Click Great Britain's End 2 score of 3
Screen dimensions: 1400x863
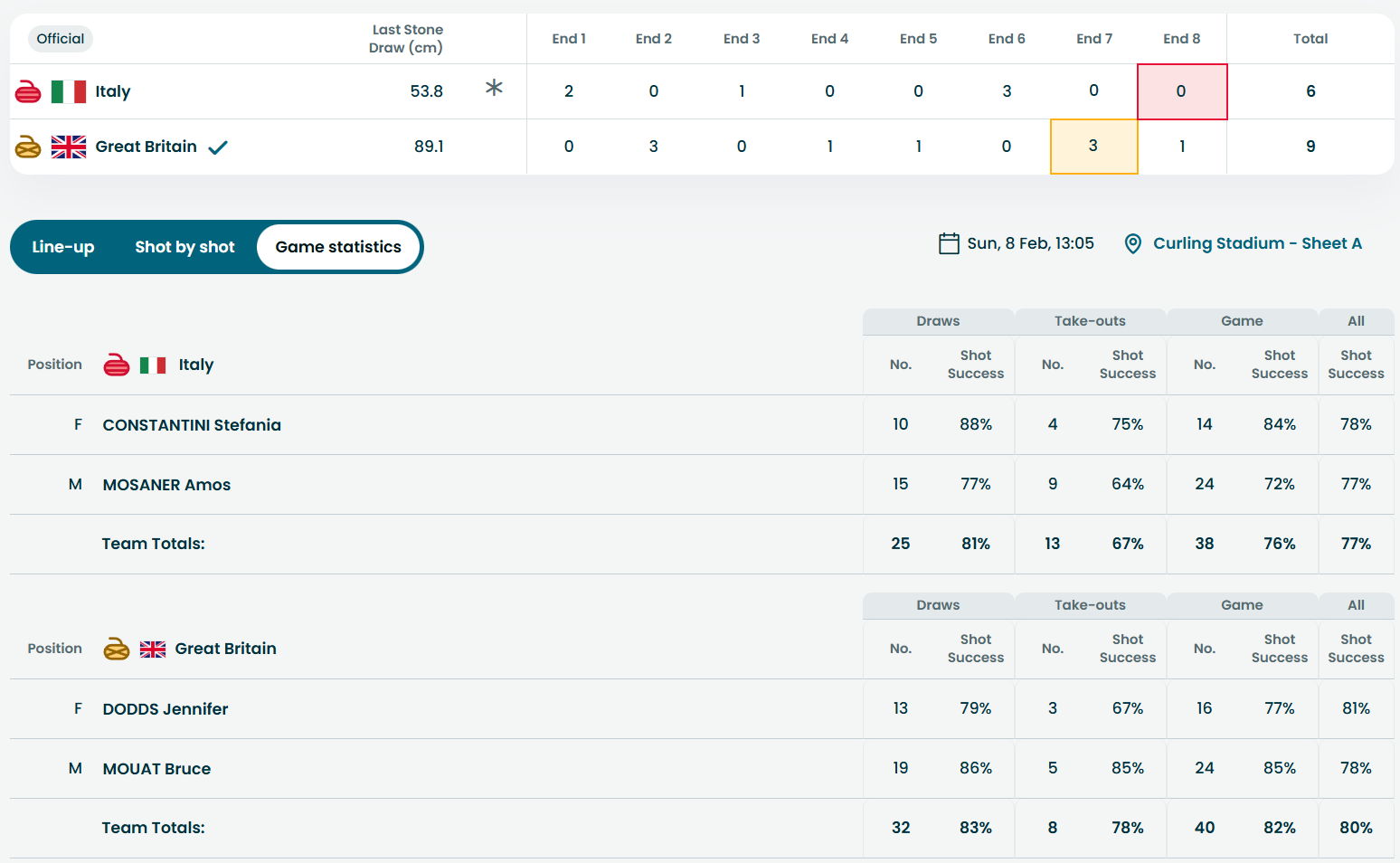coord(654,147)
